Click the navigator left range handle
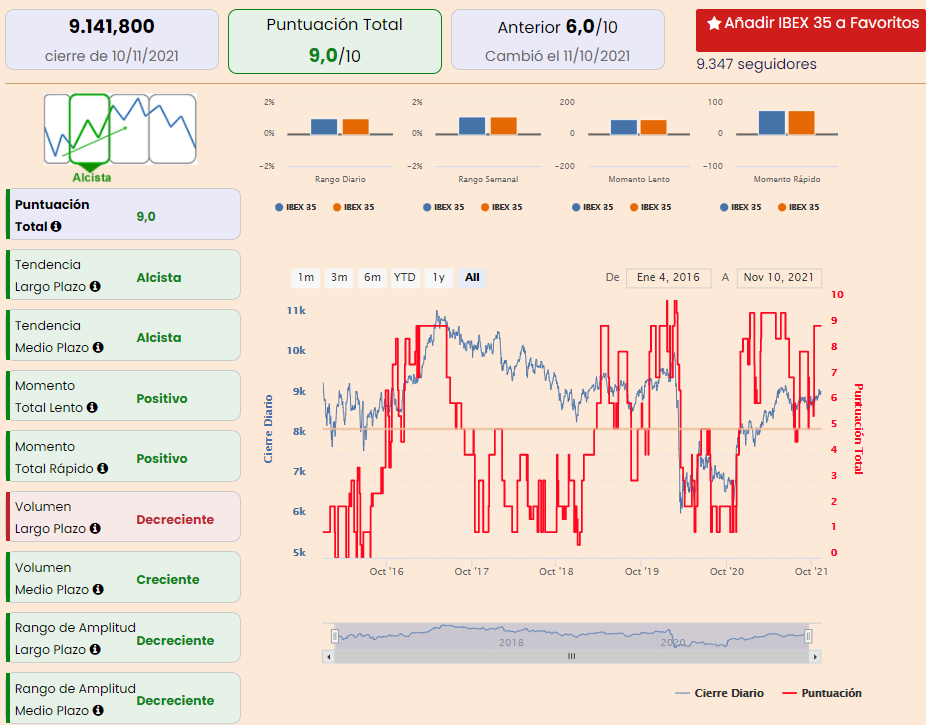 pos(336,636)
